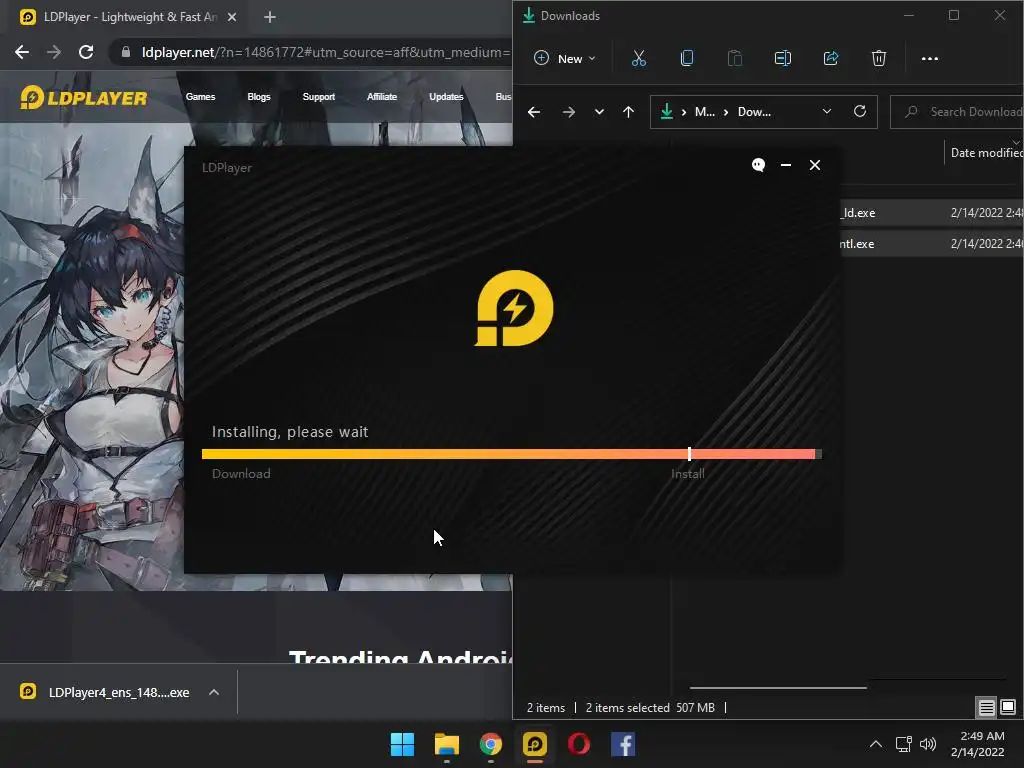Click the Delete trash icon in File Explorer

coord(879,59)
